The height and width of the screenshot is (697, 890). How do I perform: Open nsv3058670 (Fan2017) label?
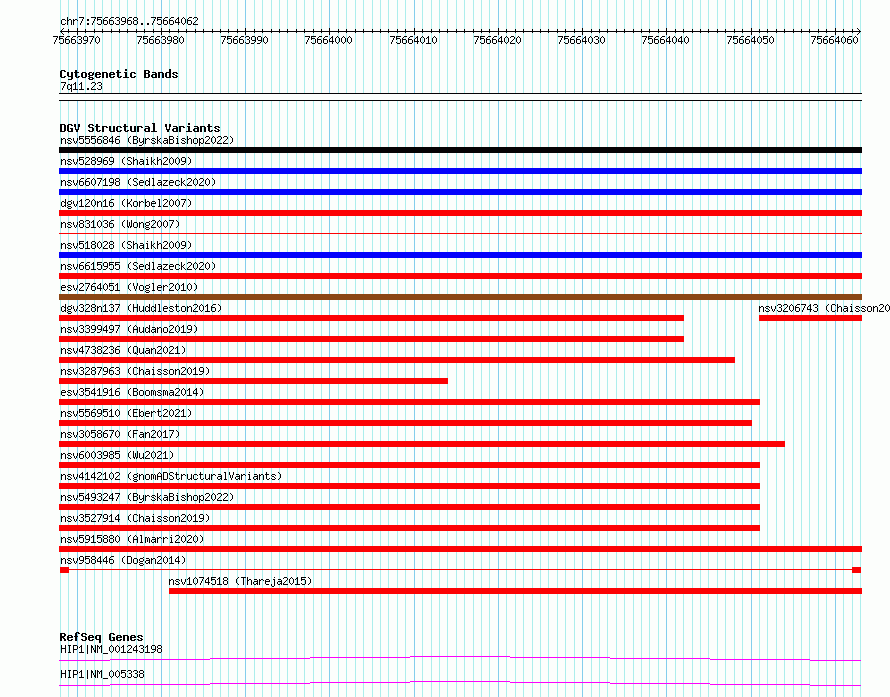120,434
